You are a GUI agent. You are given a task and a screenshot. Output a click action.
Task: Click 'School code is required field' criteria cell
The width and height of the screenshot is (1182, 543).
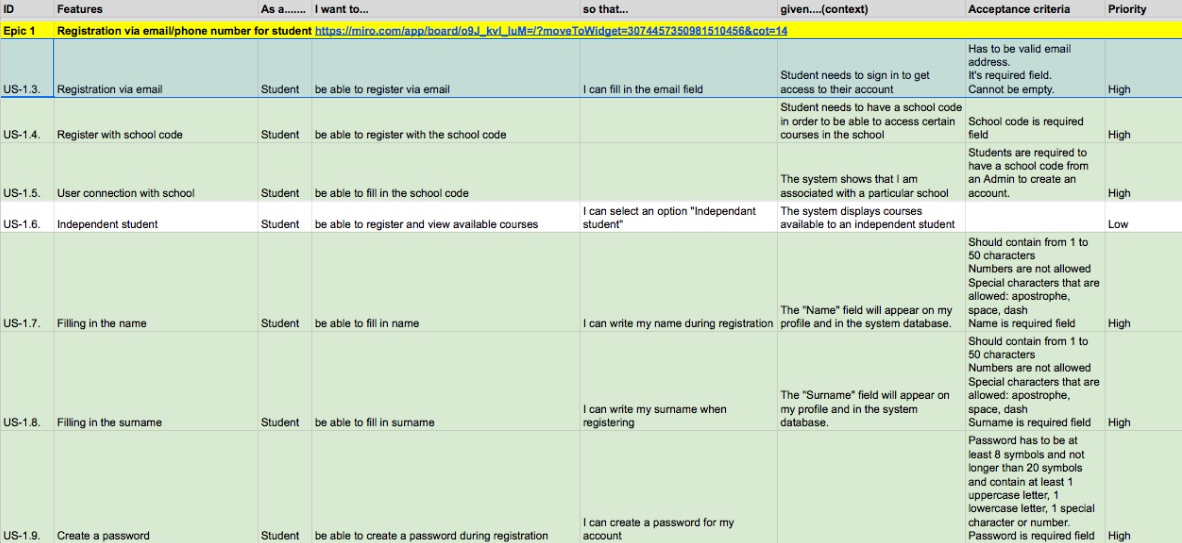1035,121
